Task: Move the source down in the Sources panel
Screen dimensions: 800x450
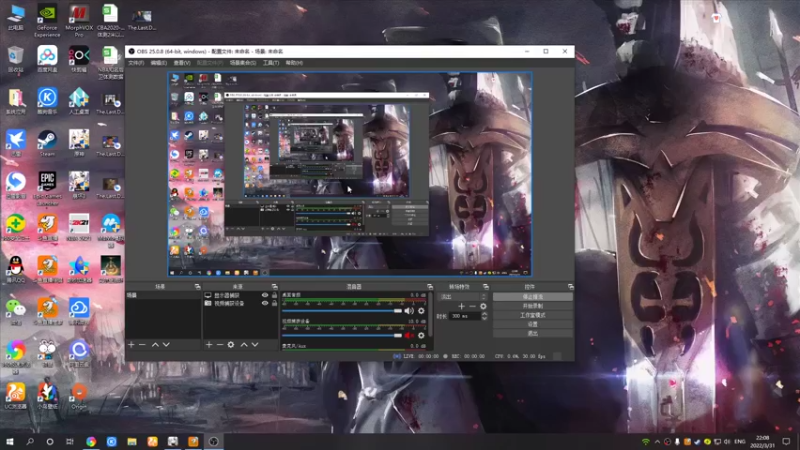Action: click(x=255, y=345)
